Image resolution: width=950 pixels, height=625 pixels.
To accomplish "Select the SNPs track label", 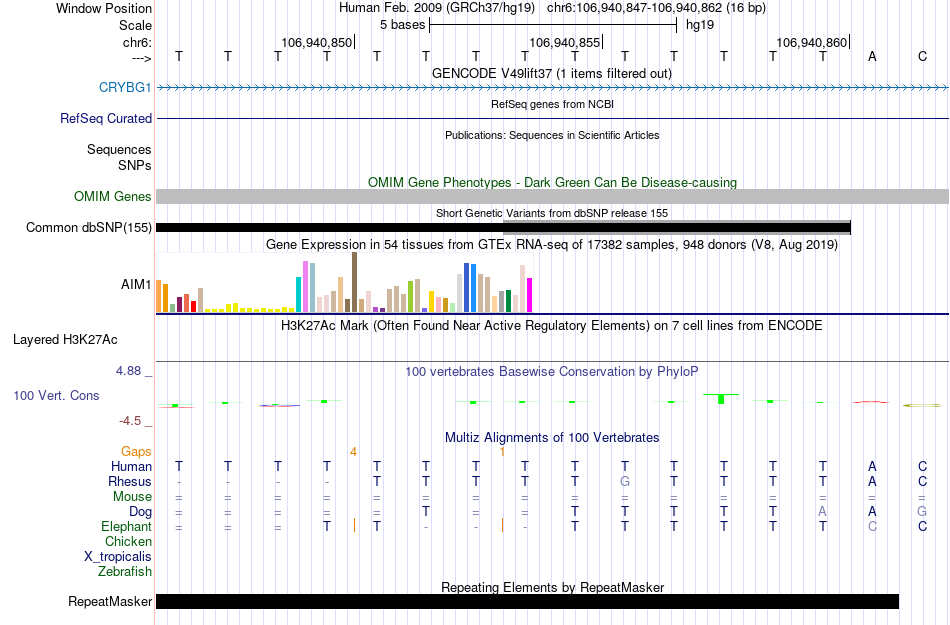I will pyautogui.click(x=135, y=165).
